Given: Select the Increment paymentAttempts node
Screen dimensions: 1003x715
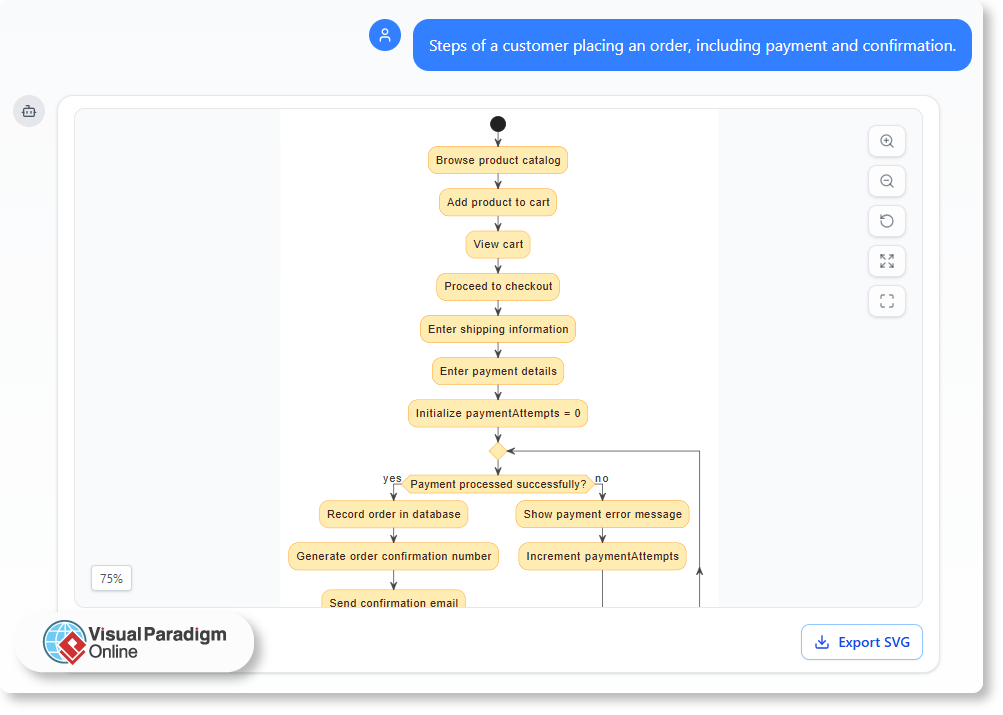Looking at the screenshot, I should click(x=601, y=556).
